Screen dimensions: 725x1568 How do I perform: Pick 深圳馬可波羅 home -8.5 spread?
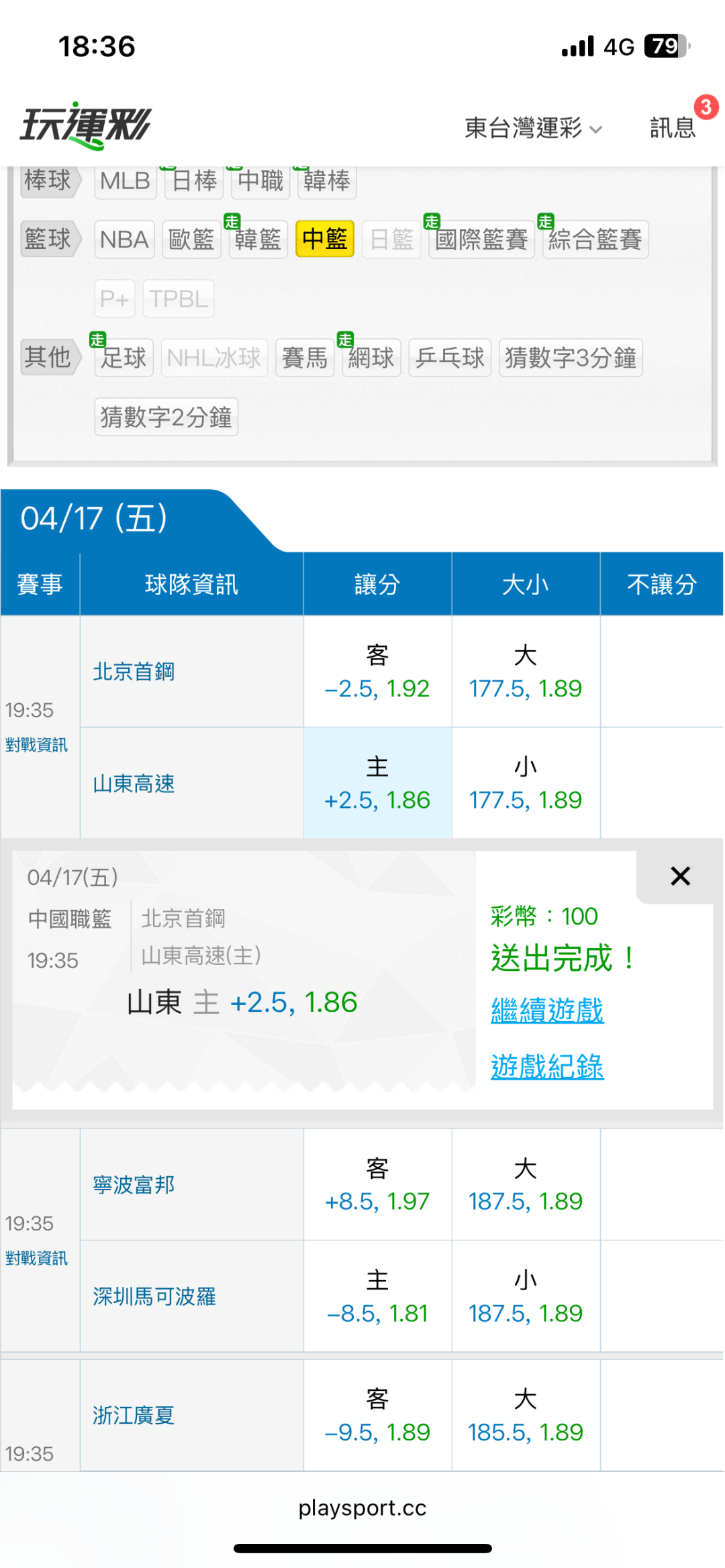coord(377,1296)
